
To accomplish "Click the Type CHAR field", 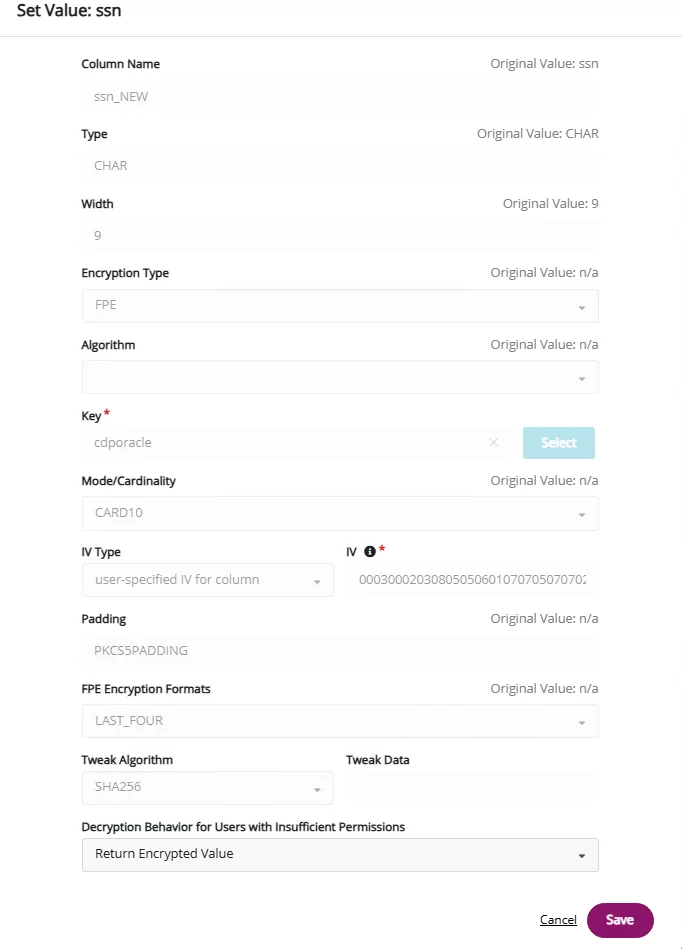I will pyautogui.click(x=338, y=166).
